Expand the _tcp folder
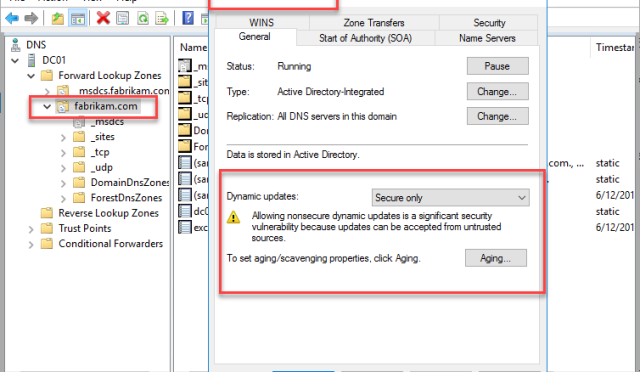Screen dimensions: 640x372 [x=63, y=153]
